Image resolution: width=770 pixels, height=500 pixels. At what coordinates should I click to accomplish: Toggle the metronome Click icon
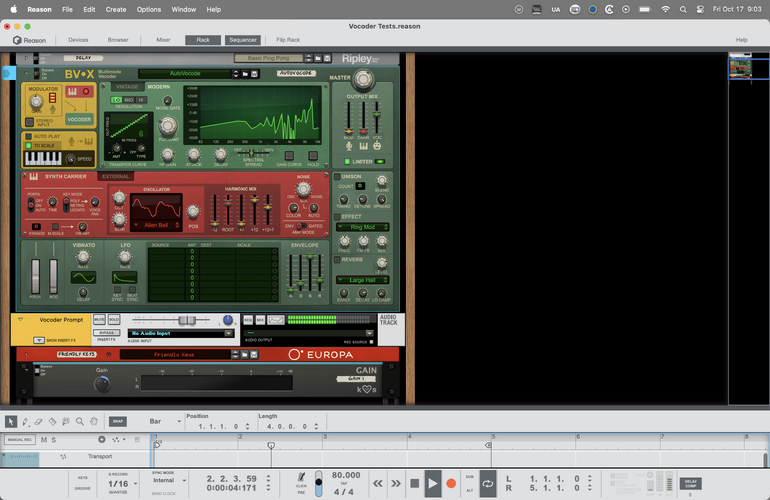tap(301, 481)
